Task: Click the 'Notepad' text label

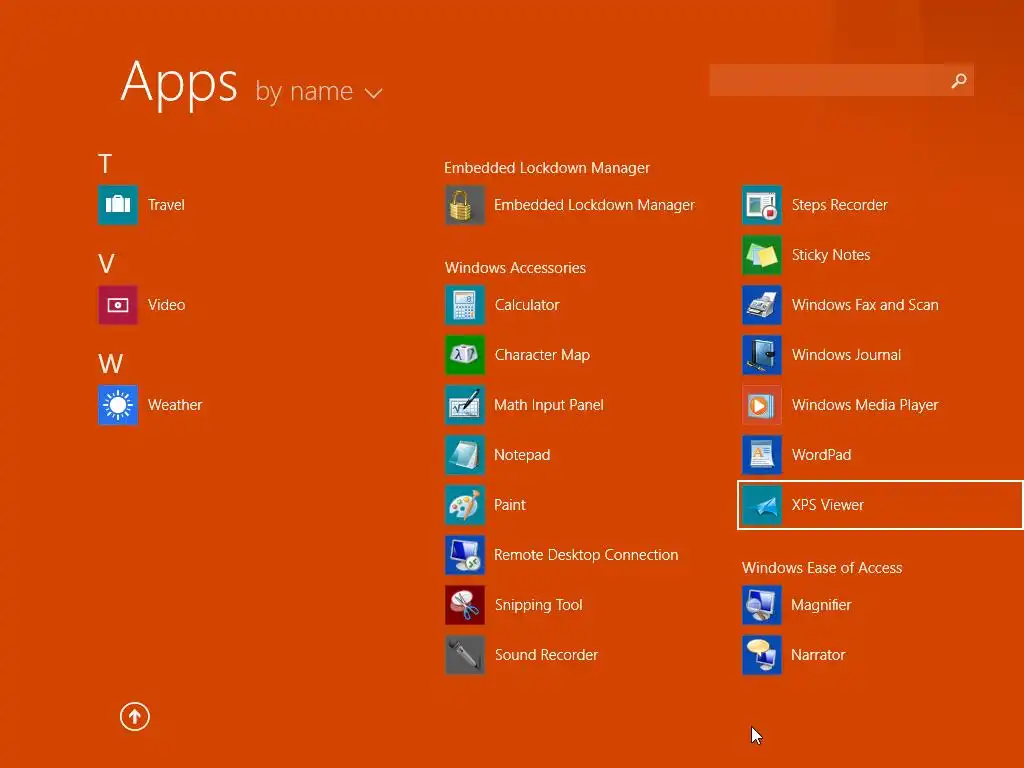Action: click(x=522, y=455)
